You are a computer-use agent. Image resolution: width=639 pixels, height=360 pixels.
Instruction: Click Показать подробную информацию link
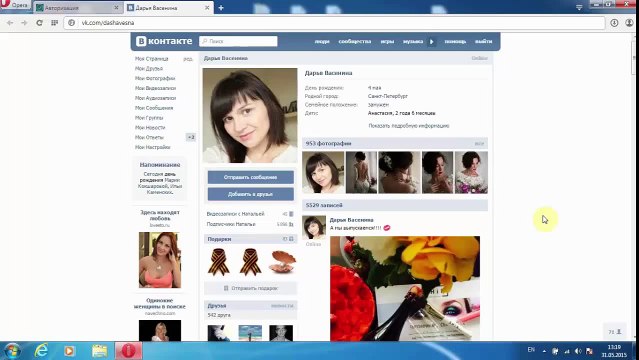(x=409, y=126)
